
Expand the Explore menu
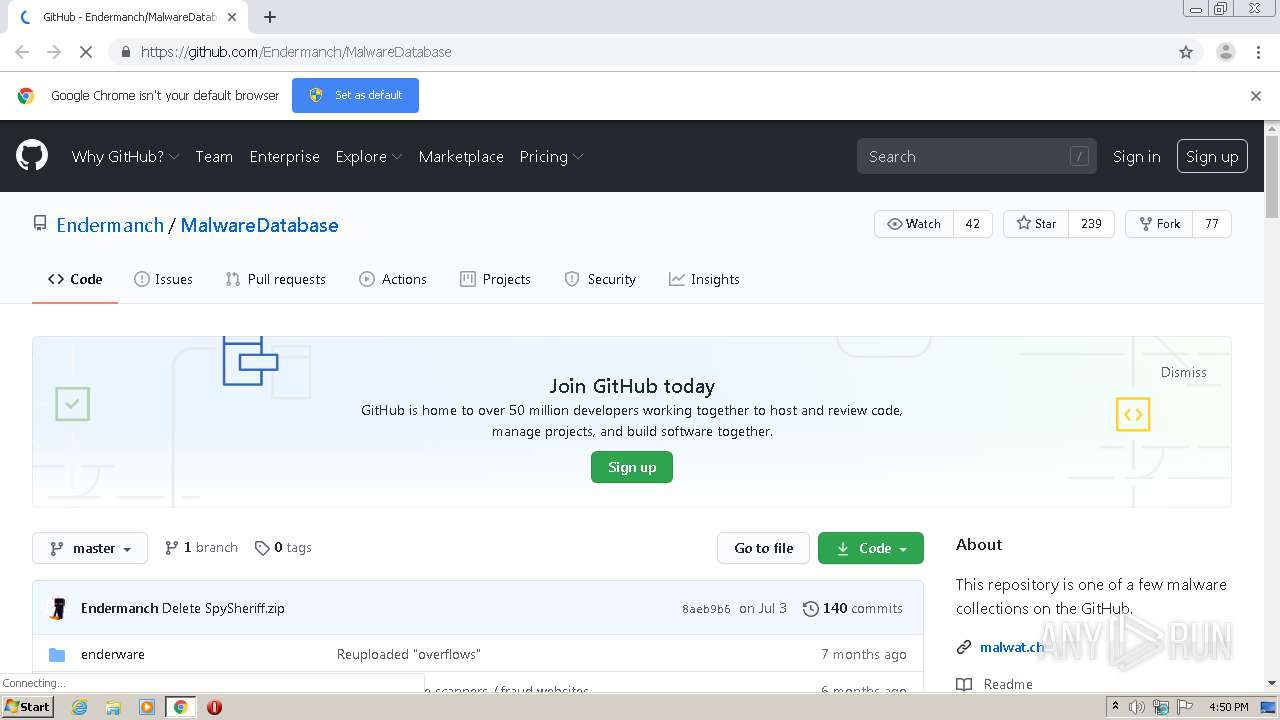coord(369,157)
